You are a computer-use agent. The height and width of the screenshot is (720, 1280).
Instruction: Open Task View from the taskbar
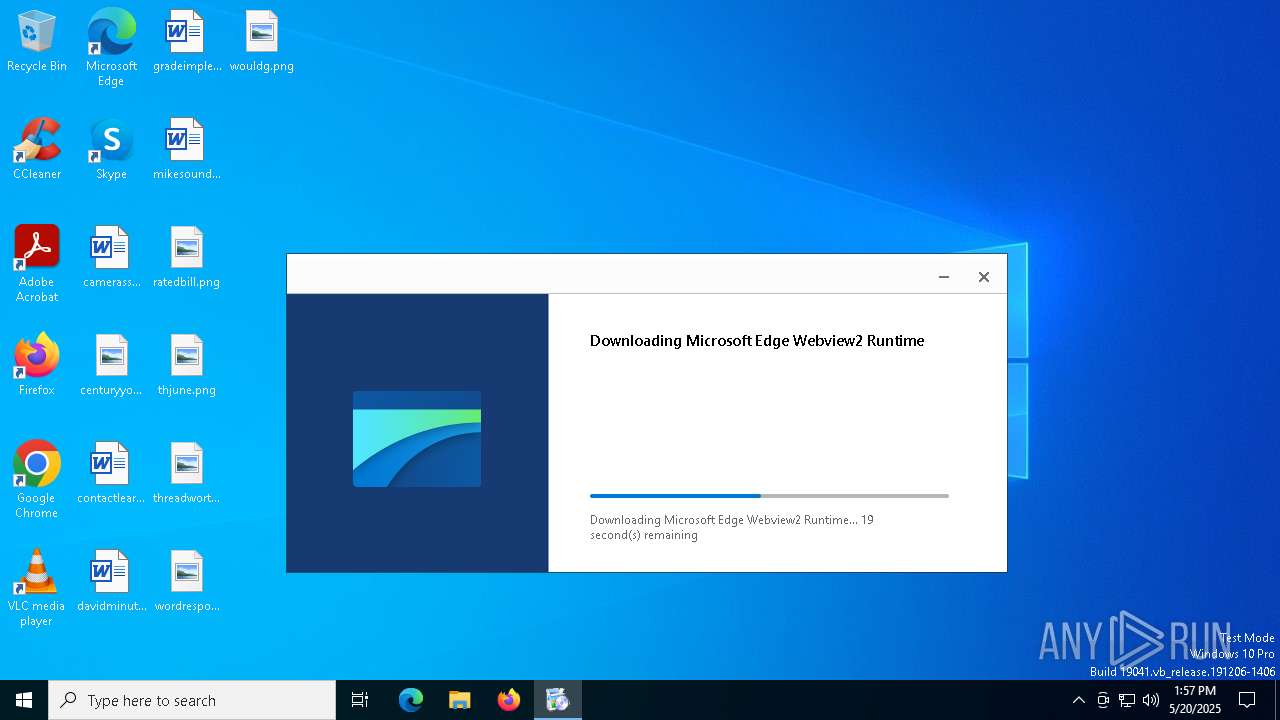click(360, 700)
